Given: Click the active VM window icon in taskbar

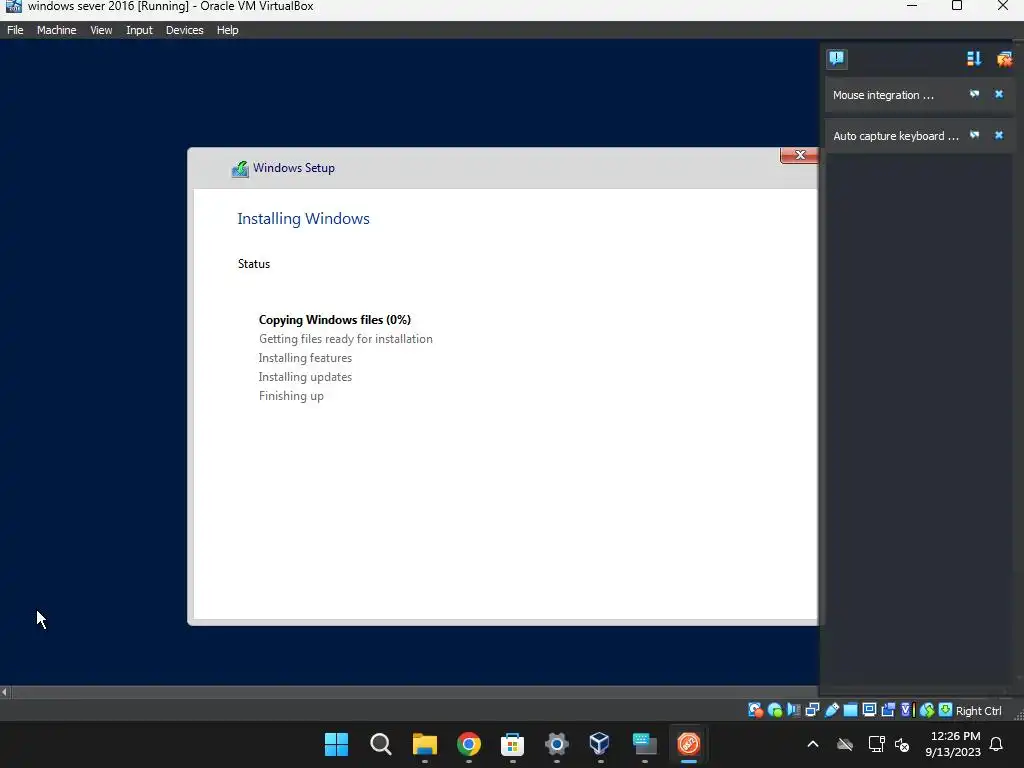Looking at the screenshot, I should tap(688, 744).
